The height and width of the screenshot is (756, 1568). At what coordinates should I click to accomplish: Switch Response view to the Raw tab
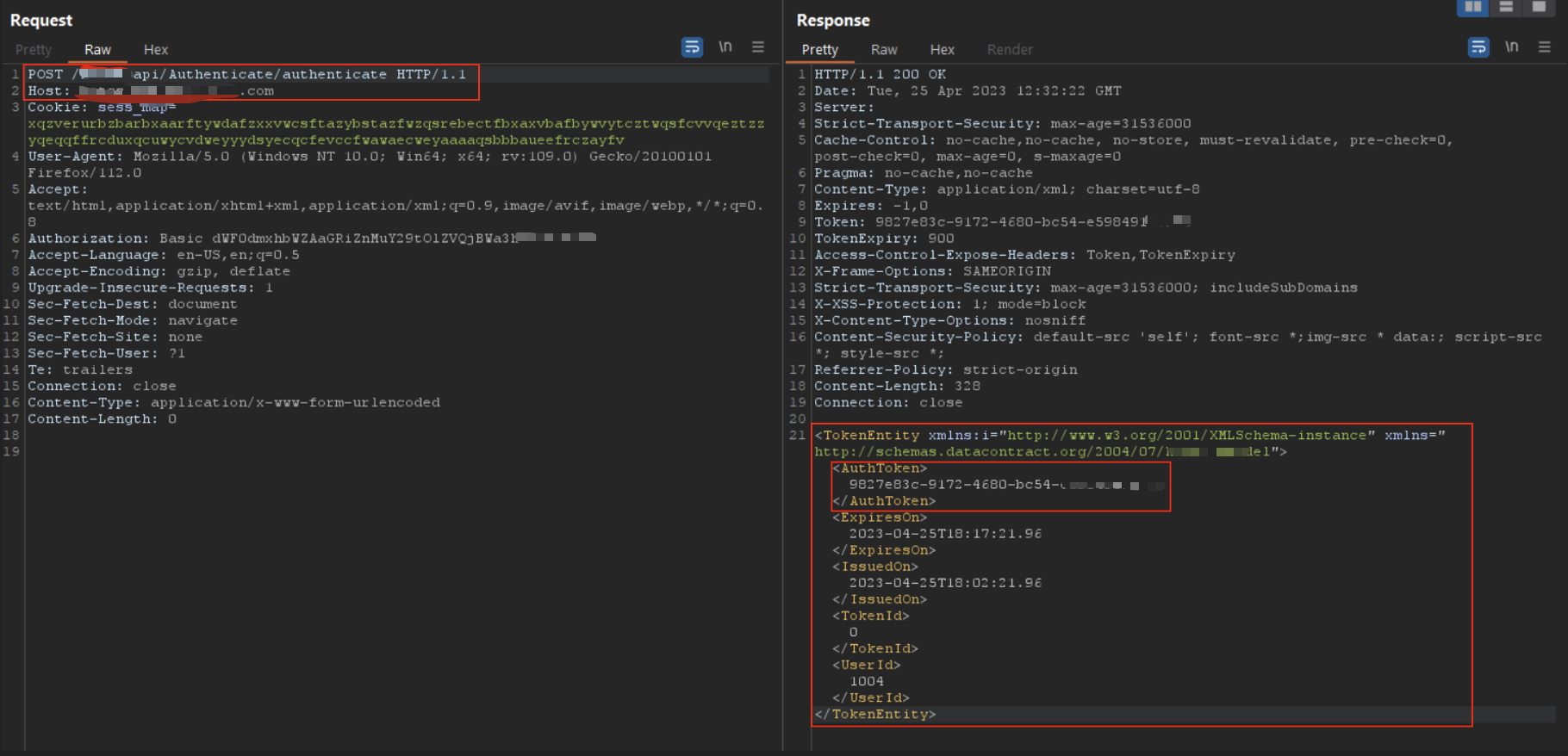click(884, 50)
